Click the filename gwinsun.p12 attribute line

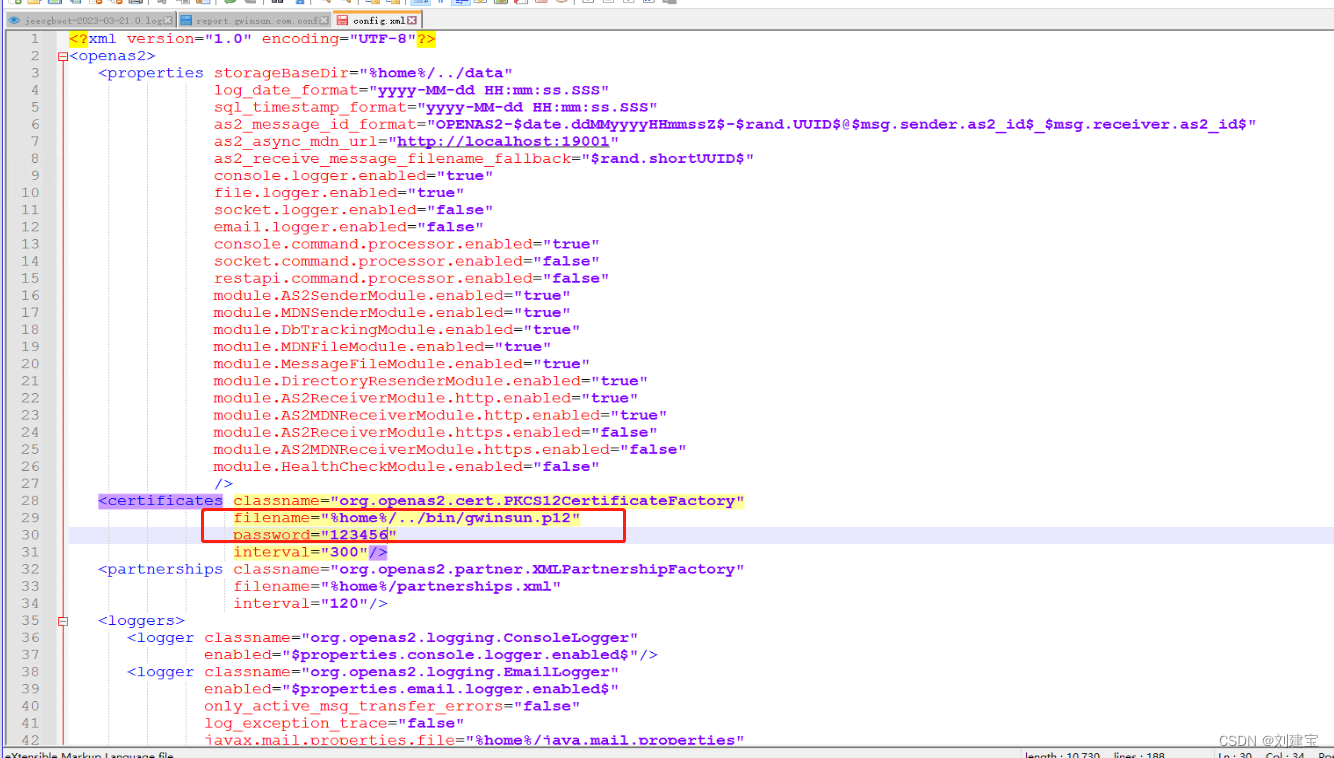point(407,517)
